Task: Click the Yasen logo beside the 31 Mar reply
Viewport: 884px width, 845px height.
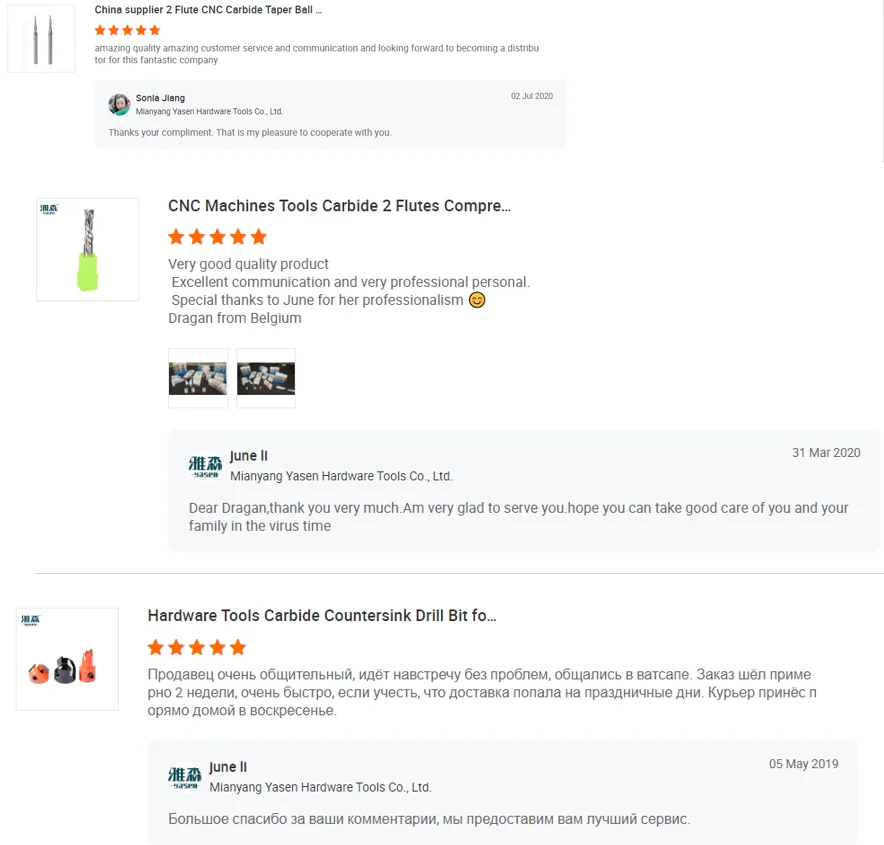Action: (206, 466)
